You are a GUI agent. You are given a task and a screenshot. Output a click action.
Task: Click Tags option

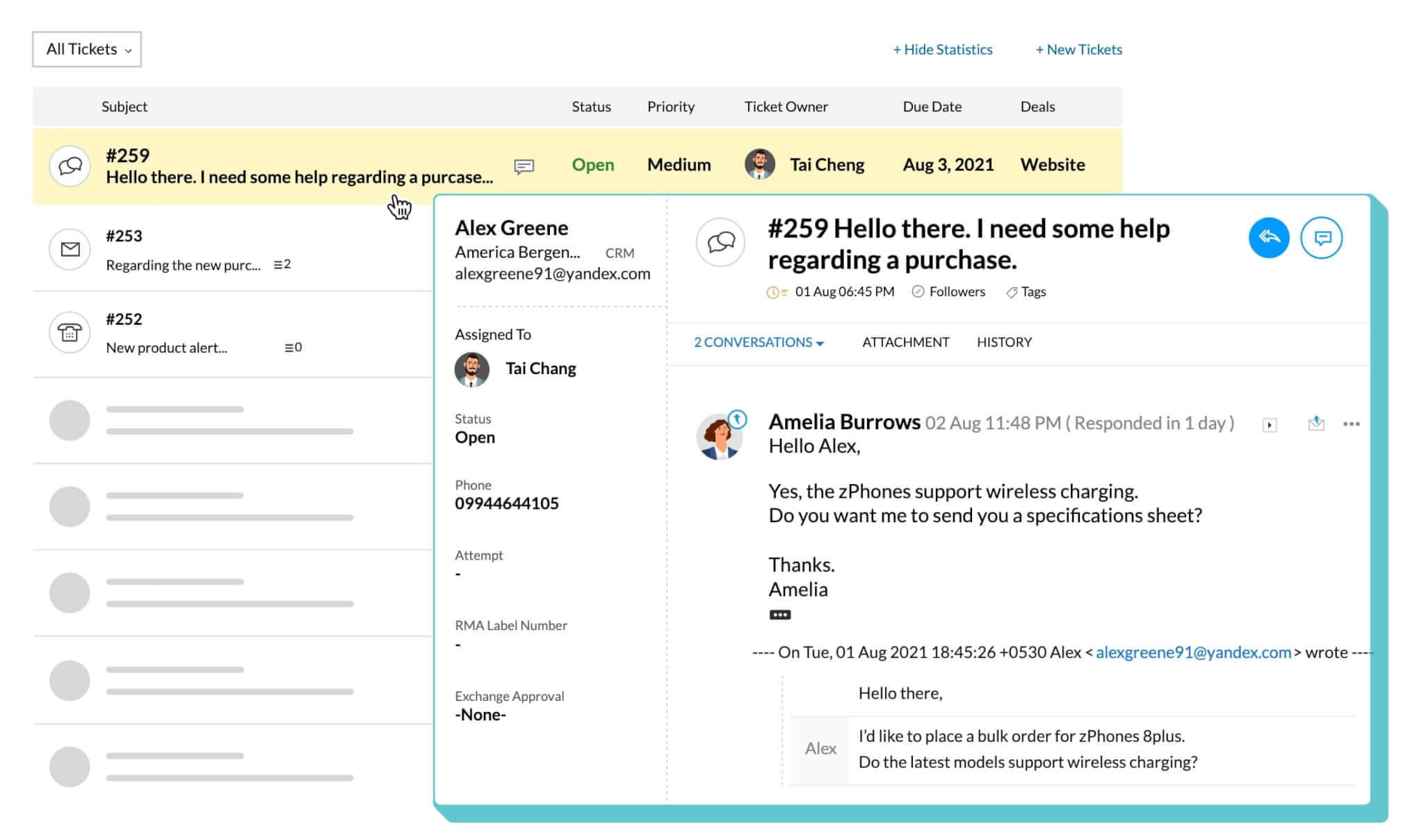click(1026, 292)
